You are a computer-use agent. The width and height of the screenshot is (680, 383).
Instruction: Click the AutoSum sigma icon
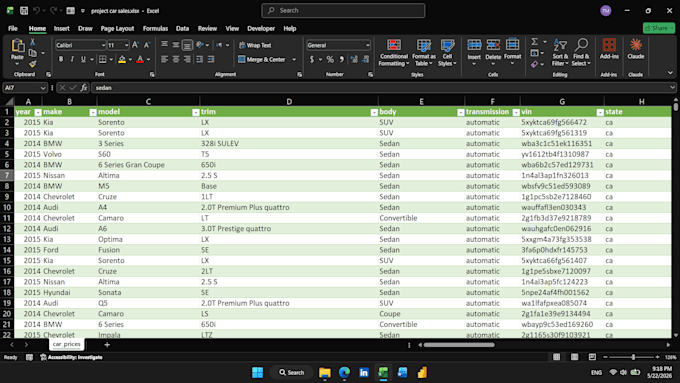tap(535, 42)
